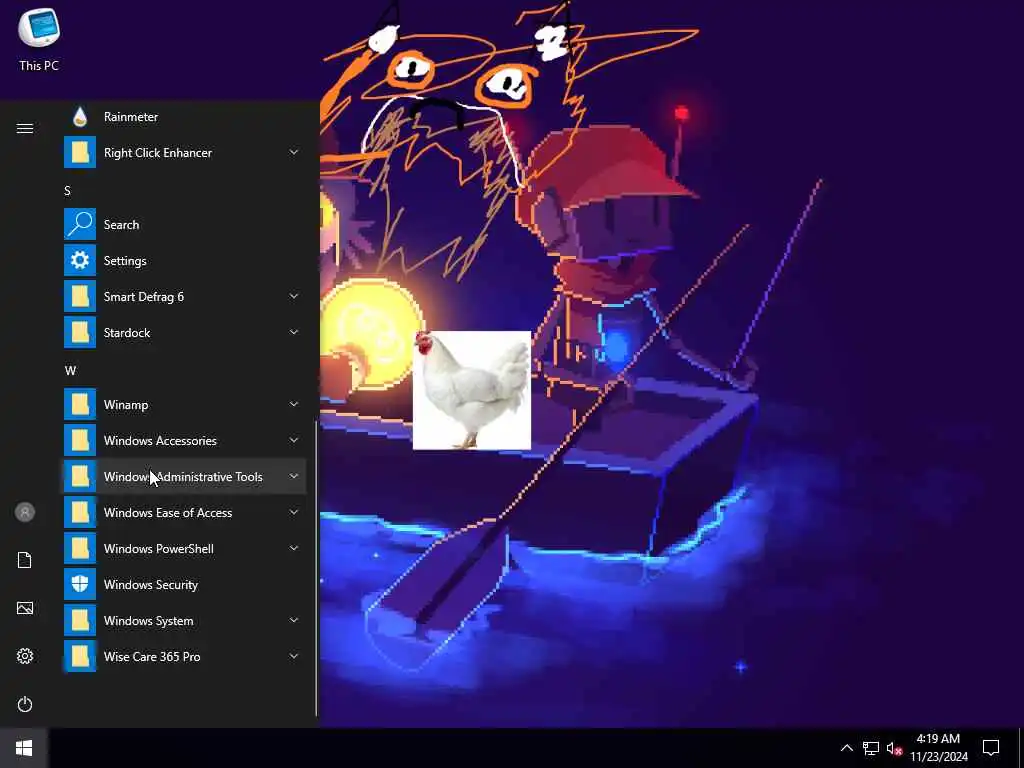Open Pictures from the Start sidebar

coord(25,608)
